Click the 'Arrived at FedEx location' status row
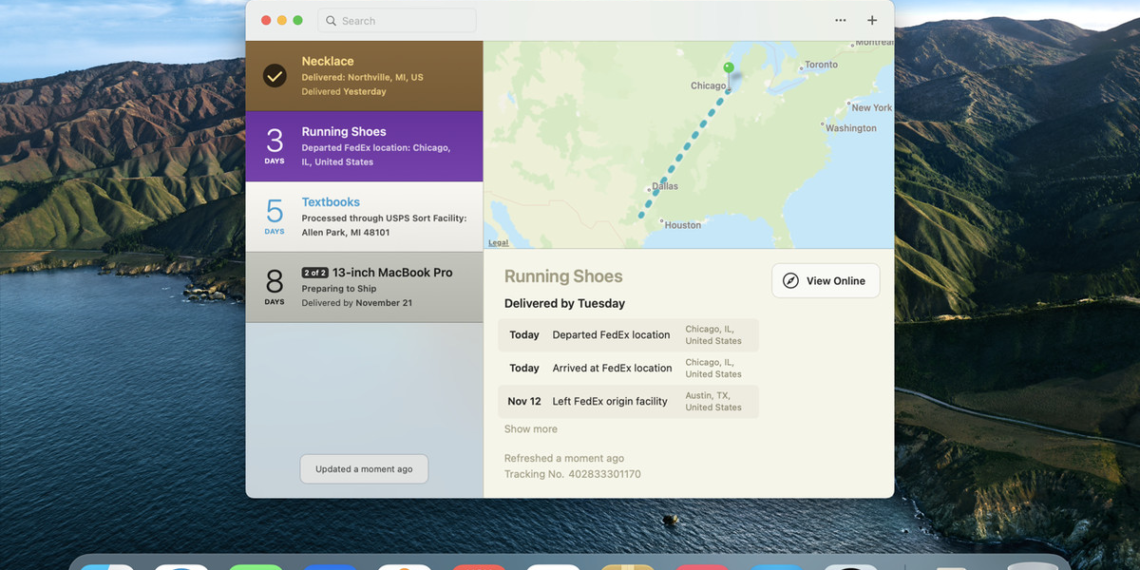1140x570 pixels. (628, 369)
